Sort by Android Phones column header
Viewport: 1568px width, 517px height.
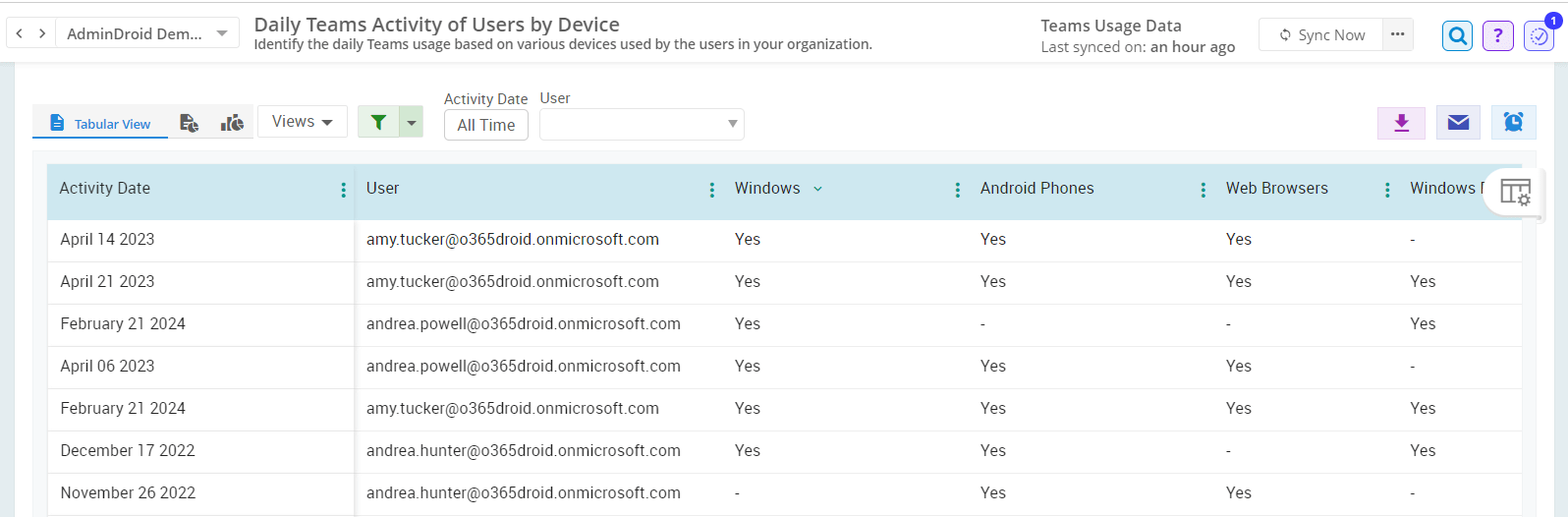coord(1037,189)
